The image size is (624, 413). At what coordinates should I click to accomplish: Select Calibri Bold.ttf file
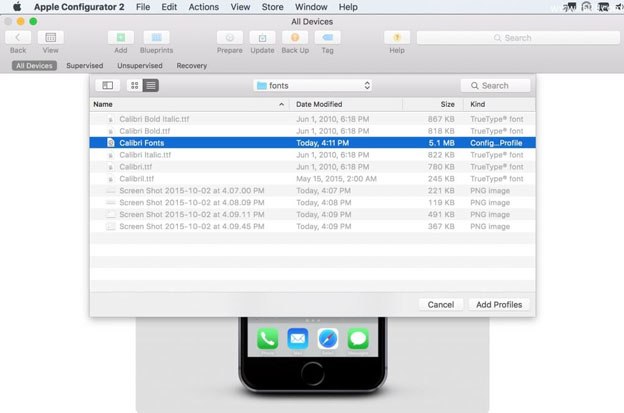(x=312, y=131)
